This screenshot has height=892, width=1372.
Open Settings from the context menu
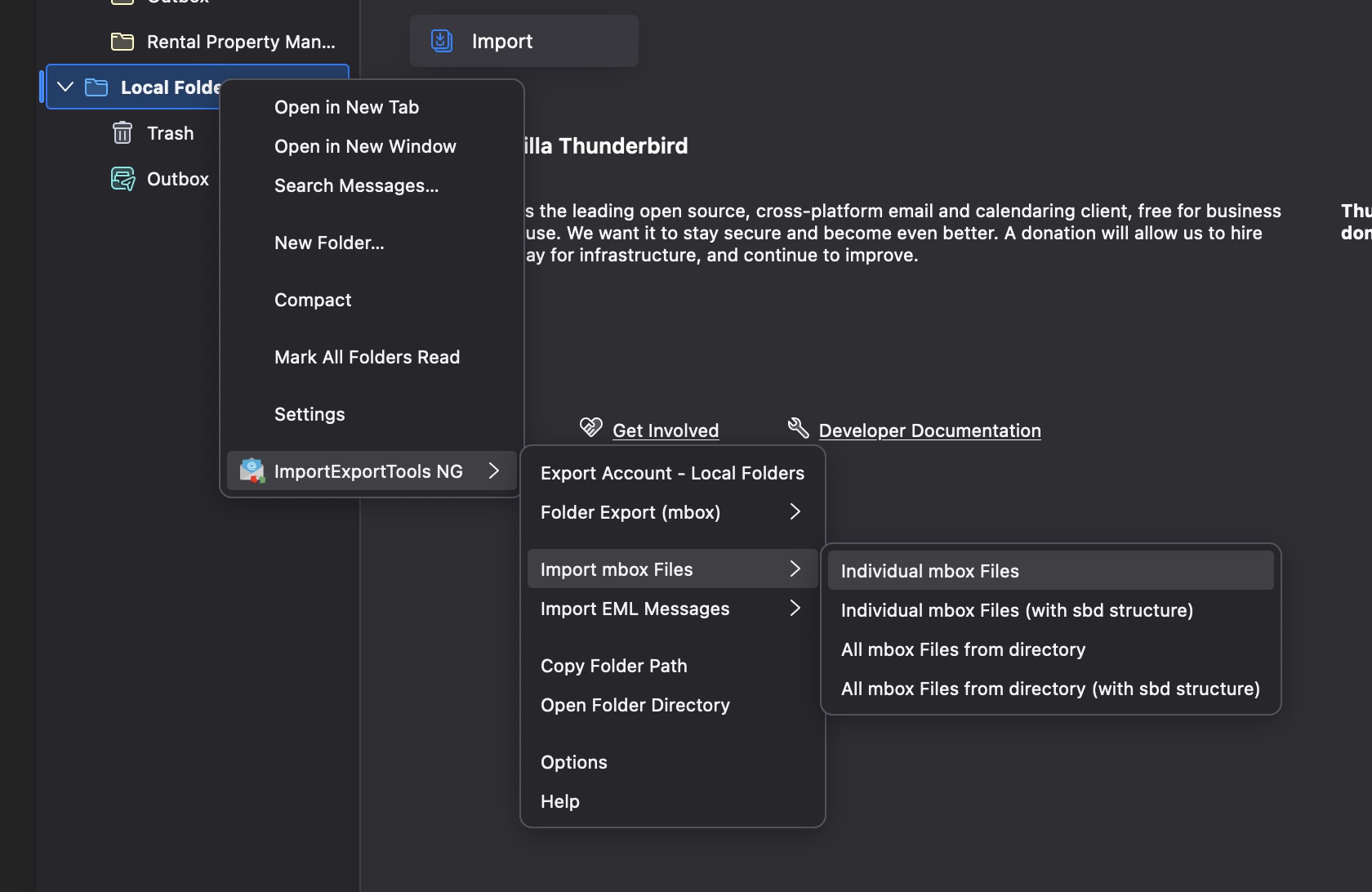[x=372, y=414]
